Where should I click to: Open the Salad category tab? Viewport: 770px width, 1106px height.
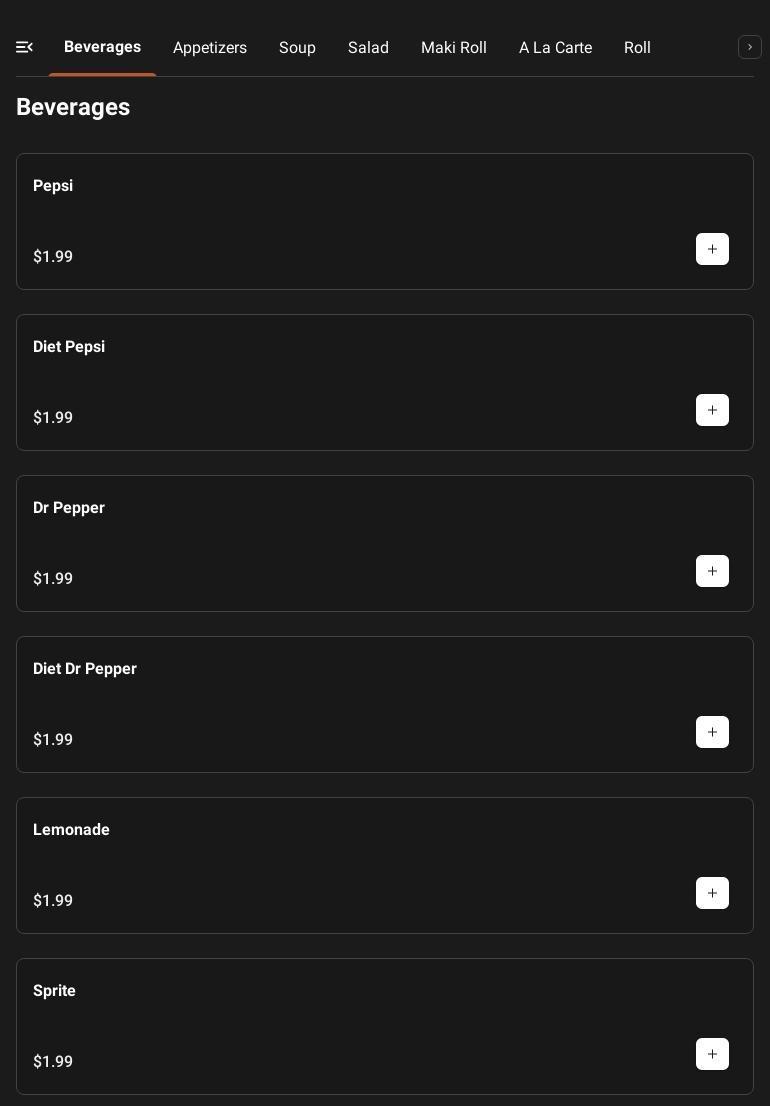click(x=368, y=47)
